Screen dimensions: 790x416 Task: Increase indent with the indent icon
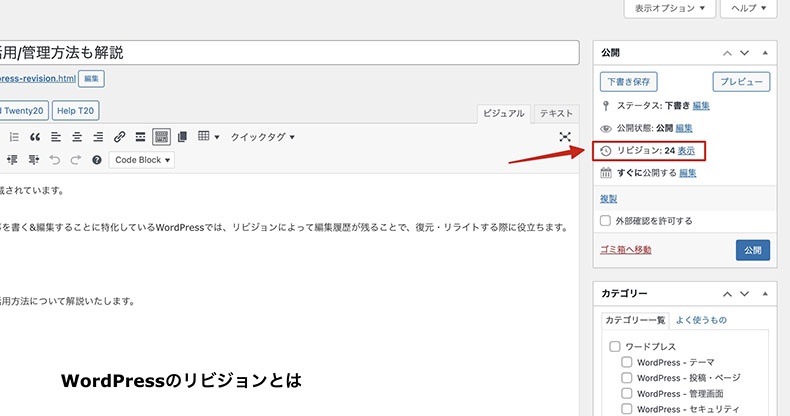pos(34,160)
